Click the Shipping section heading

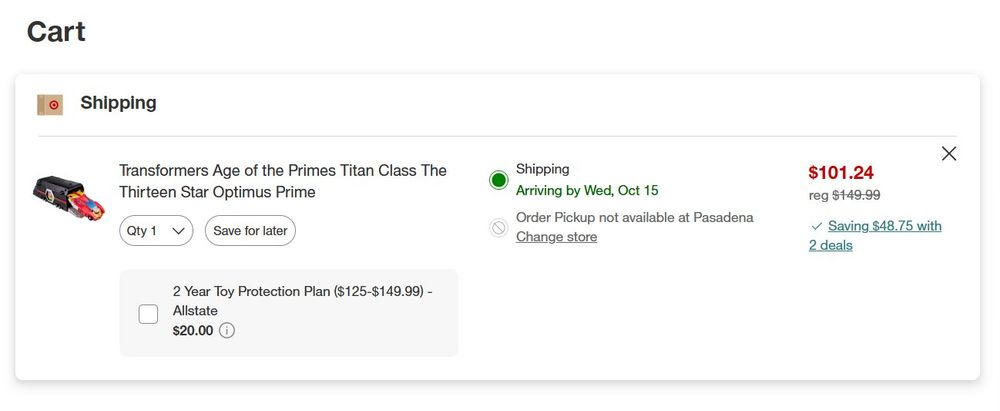point(118,103)
